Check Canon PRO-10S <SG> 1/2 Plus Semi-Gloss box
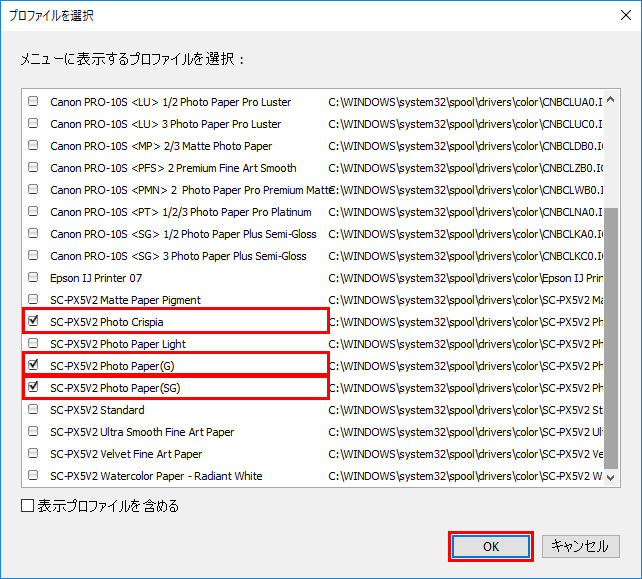Image resolution: width=642 pixels, height=579 pixels. click(x=33, y=233)
